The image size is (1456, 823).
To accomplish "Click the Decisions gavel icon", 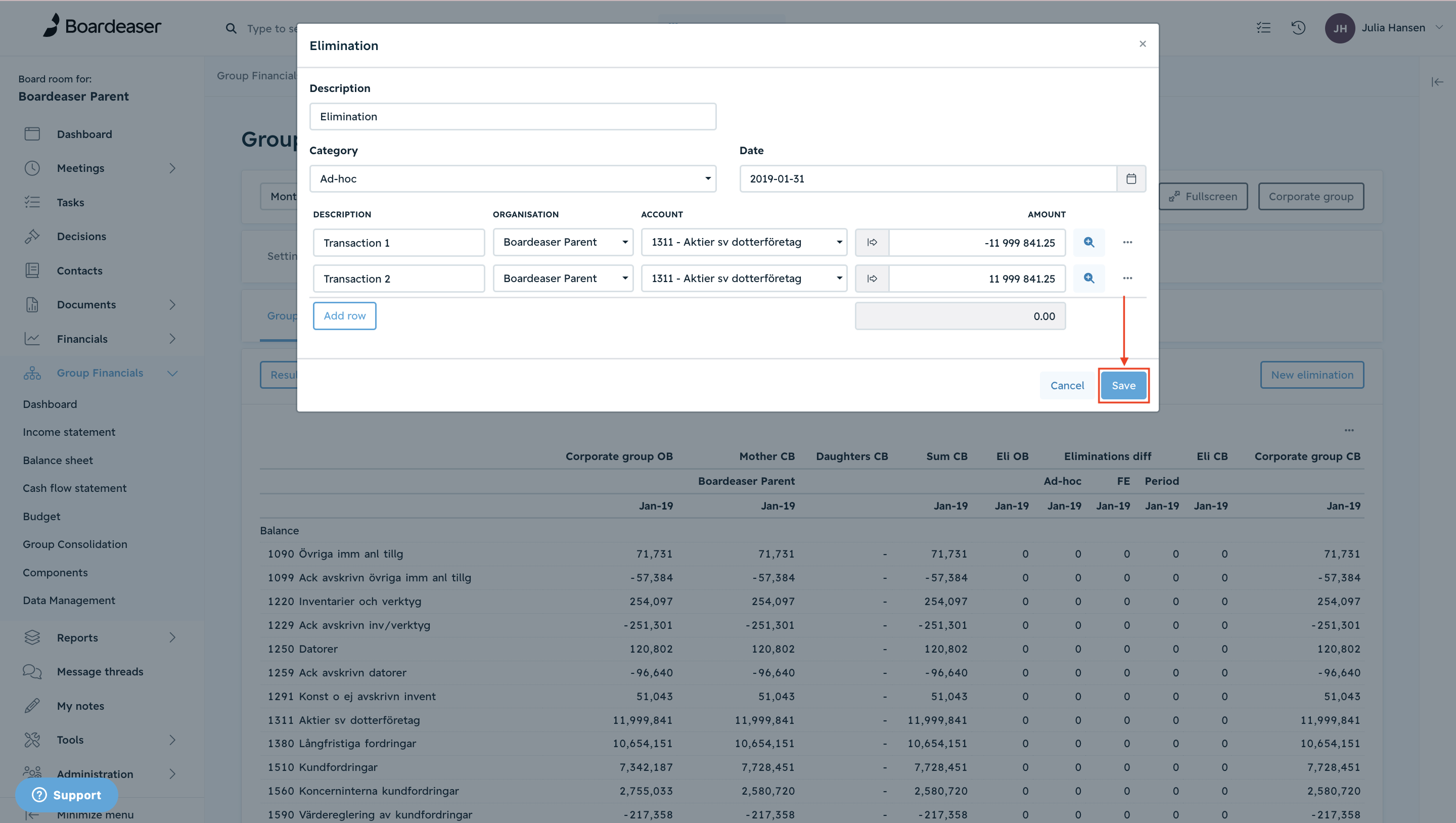I will [x=32, y=236].
